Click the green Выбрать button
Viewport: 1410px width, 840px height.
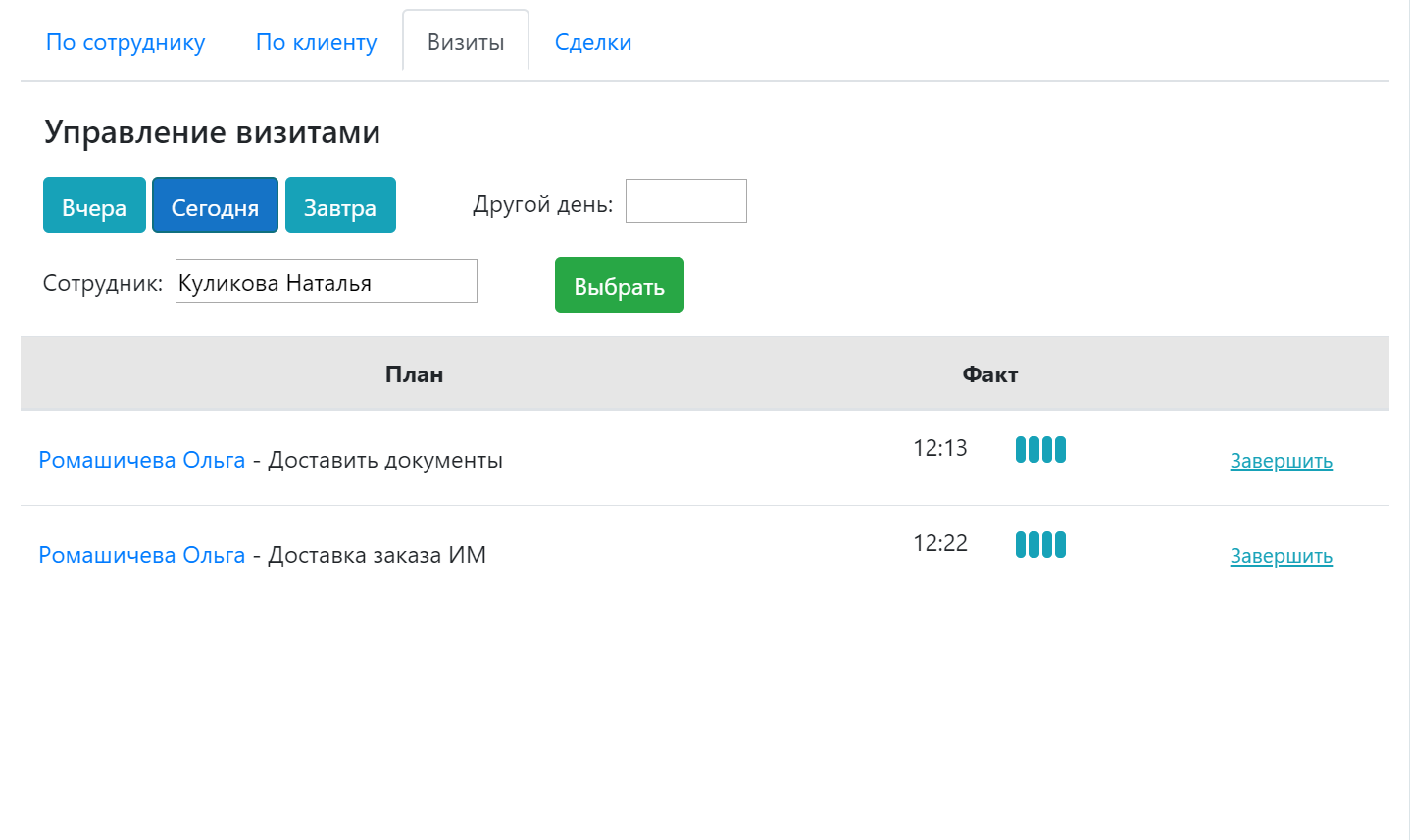tap(619, 285)
